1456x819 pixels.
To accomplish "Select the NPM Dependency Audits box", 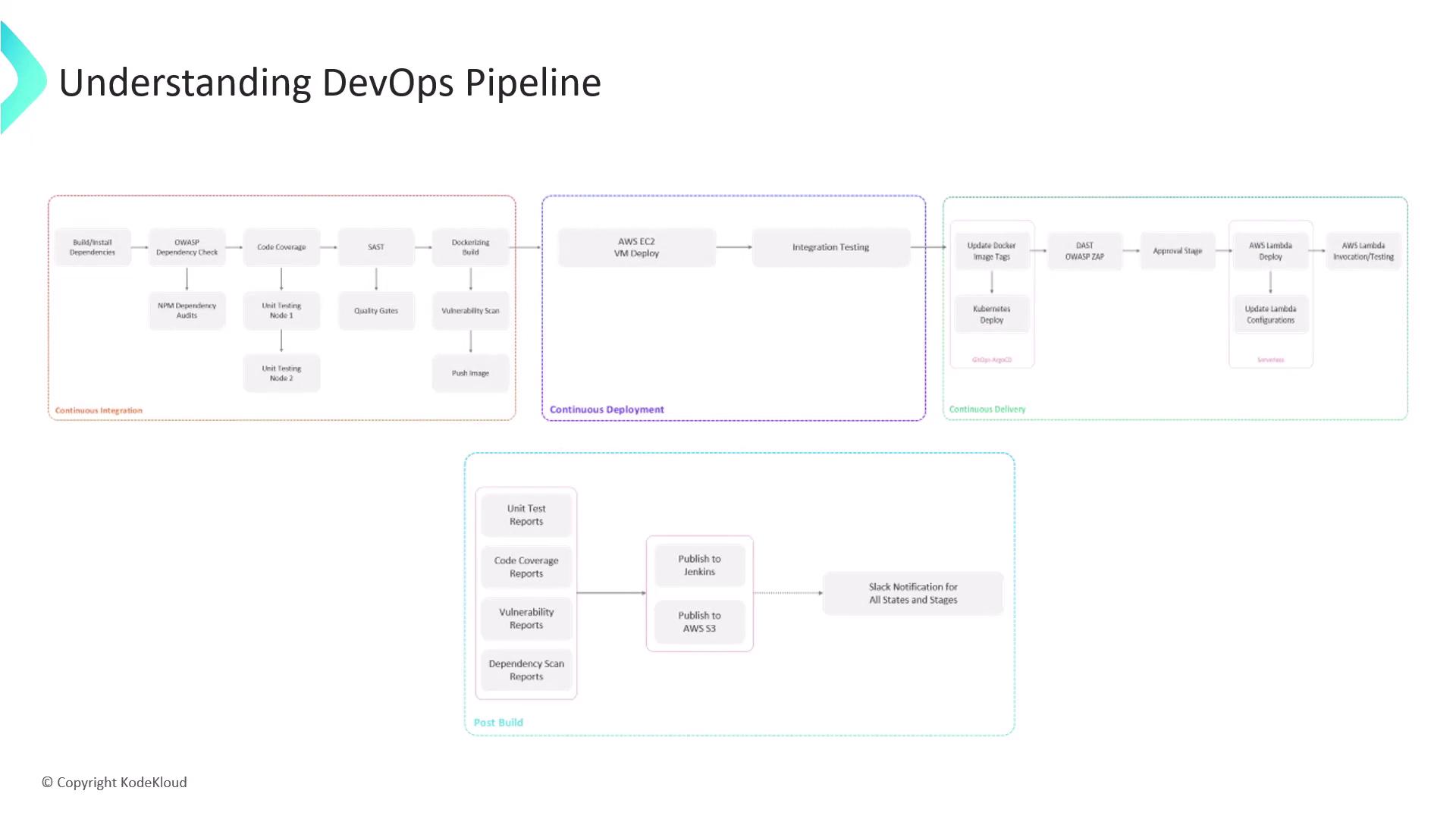I will coord(187,310).
